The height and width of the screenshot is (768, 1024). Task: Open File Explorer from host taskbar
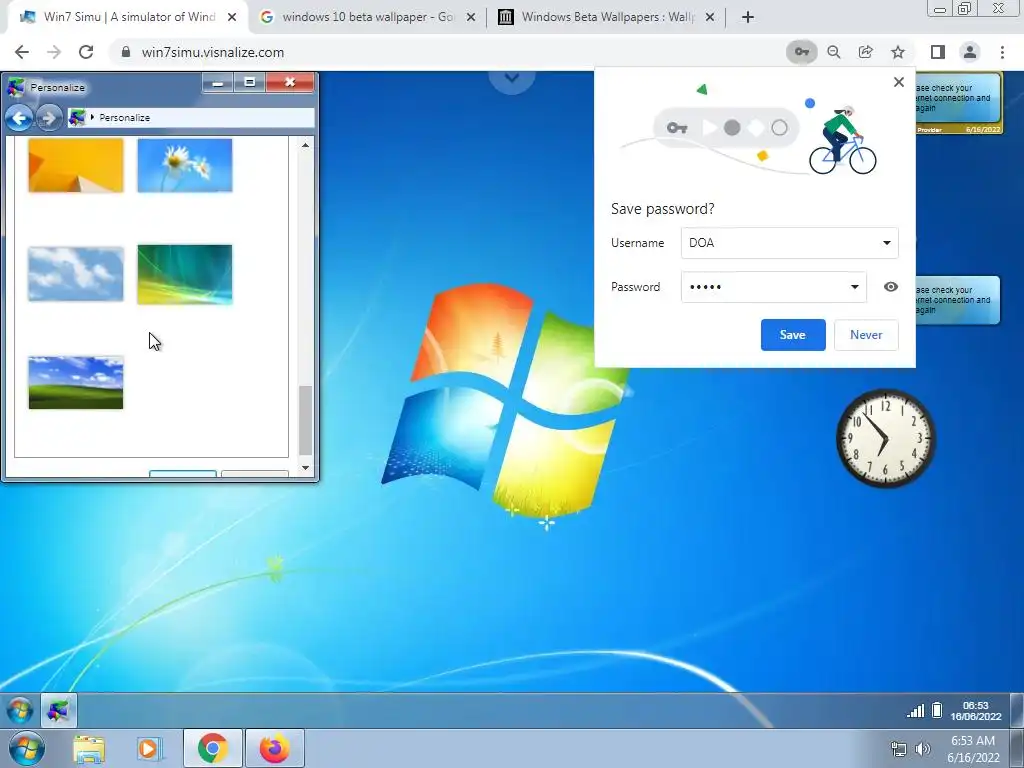click(x=89, y=749)
